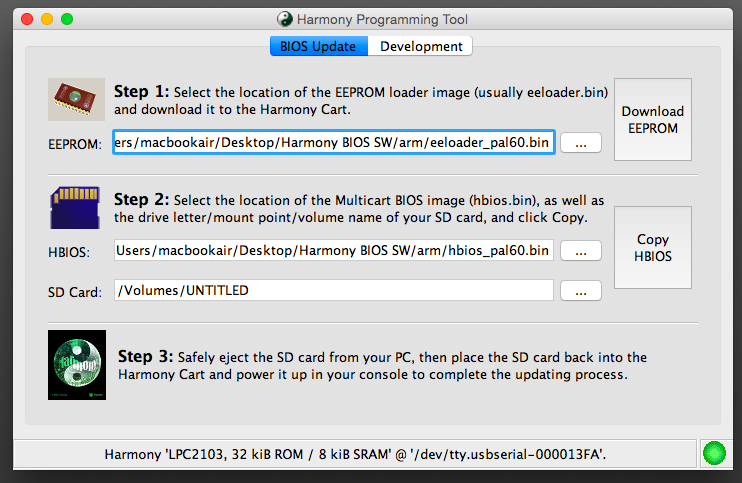Click the Harmony LPC2103 status bar text
The image size is (742, 483).
click(x=355, y=454)
